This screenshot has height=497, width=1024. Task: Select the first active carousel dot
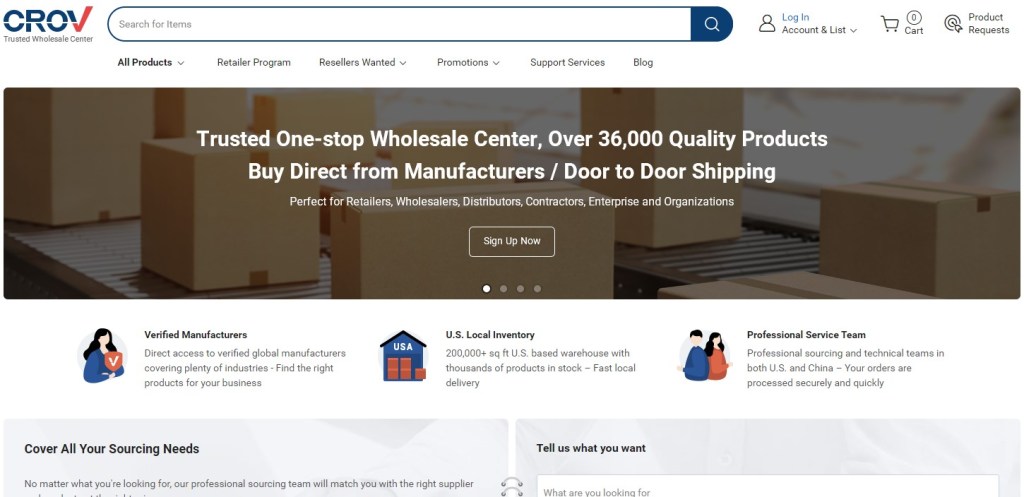(487, 289)
